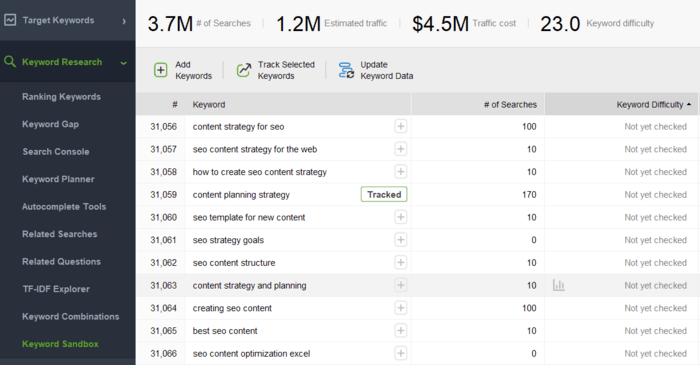Select keyword 'how to create seo content strategy'
Image resolution: width=700 pixels, height=365 pixels.
[x=259, y=172]
